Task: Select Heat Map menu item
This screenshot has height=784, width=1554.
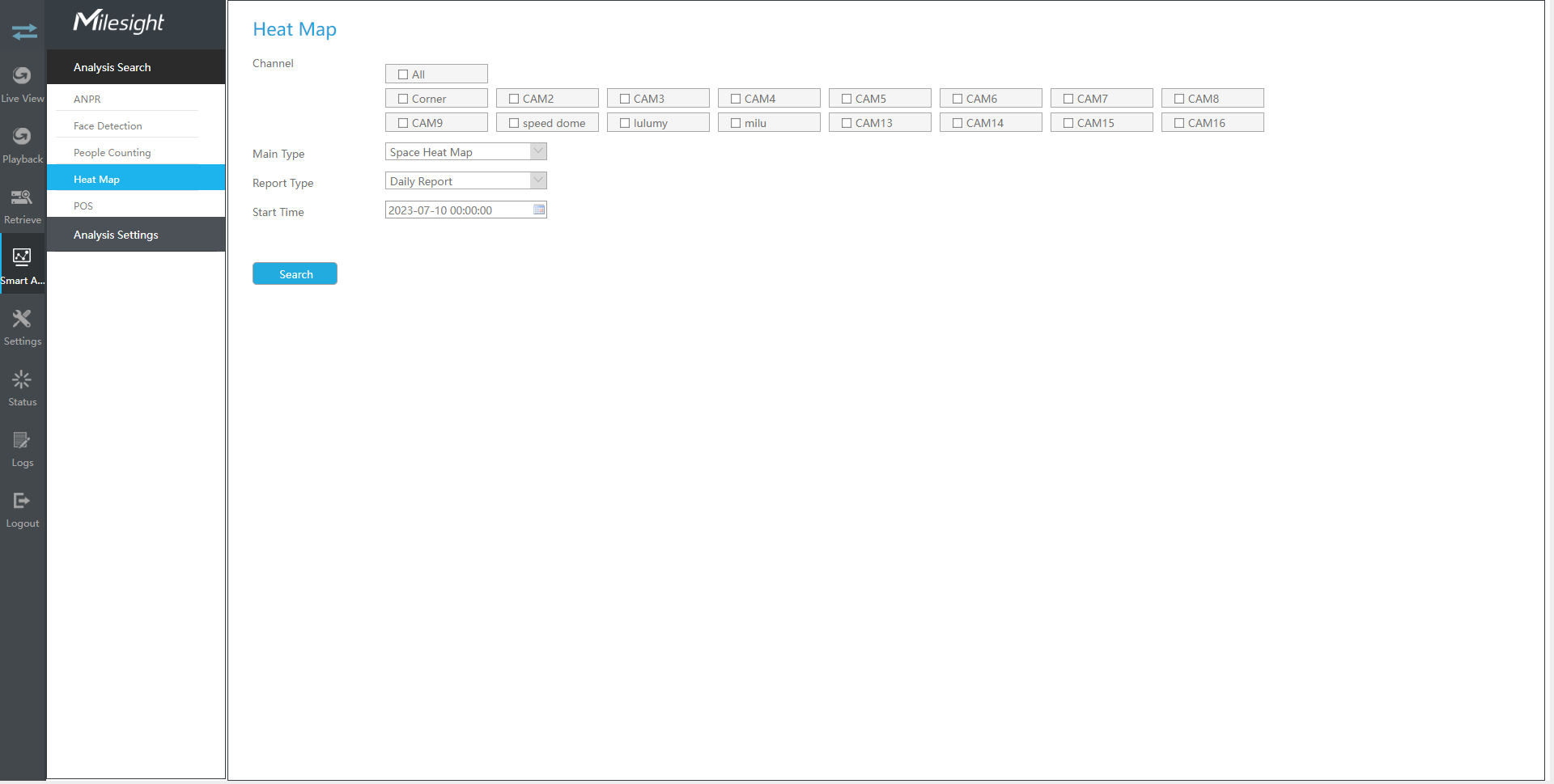Action: click(x=136, y=179)
